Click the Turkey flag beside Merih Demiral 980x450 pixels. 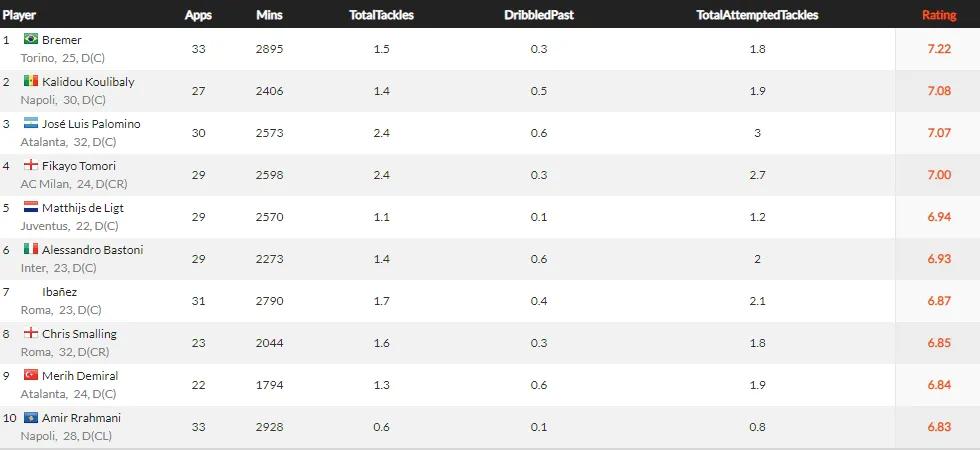point(30,375)
